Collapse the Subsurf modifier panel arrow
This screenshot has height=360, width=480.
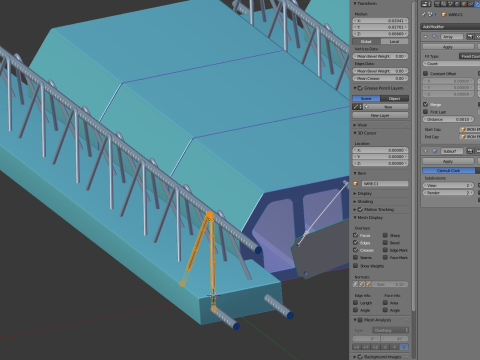[x=426, y=151]
